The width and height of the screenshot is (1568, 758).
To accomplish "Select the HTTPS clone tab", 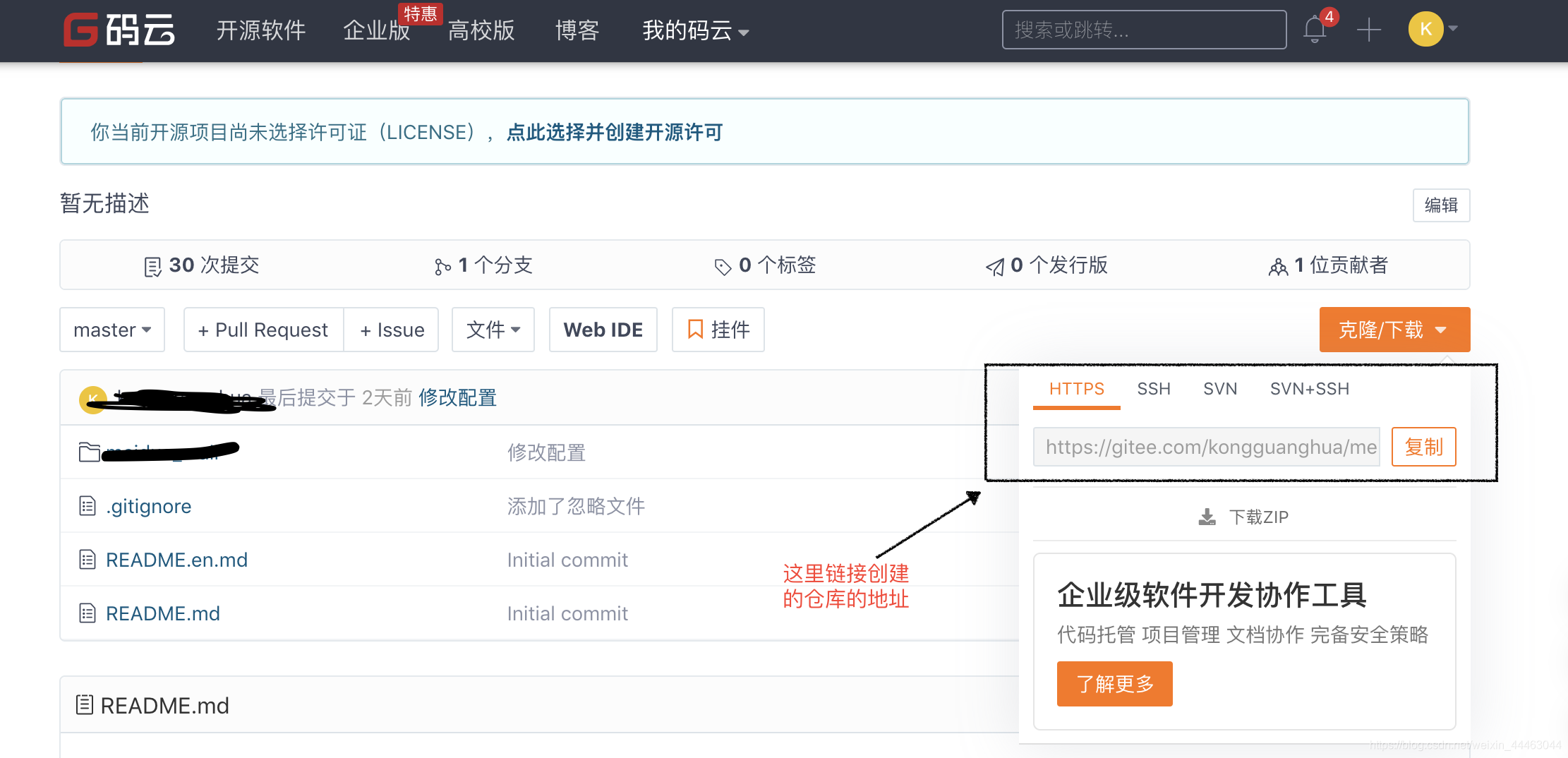I will click(x=1077, y=389).
